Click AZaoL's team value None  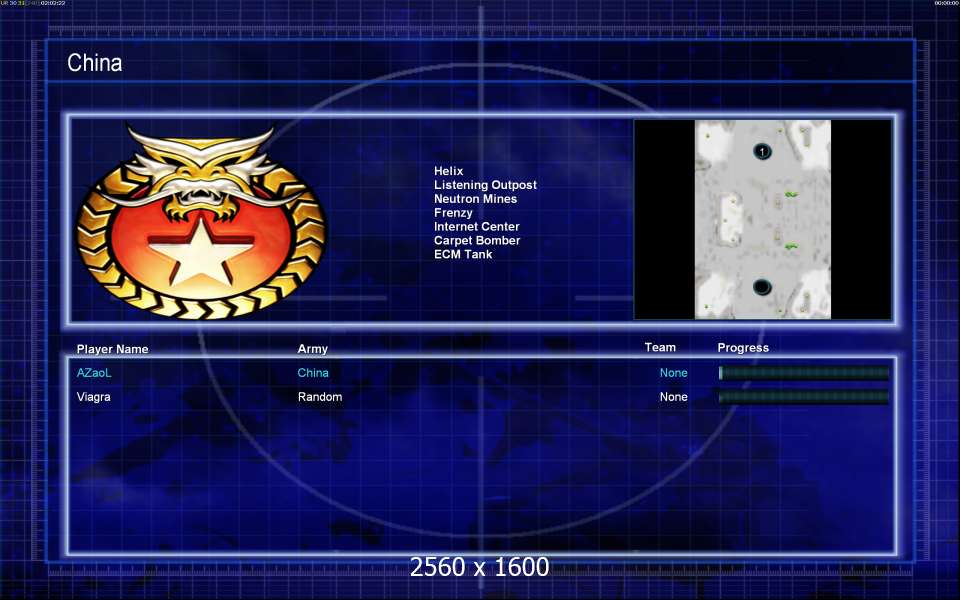point(673,372)
